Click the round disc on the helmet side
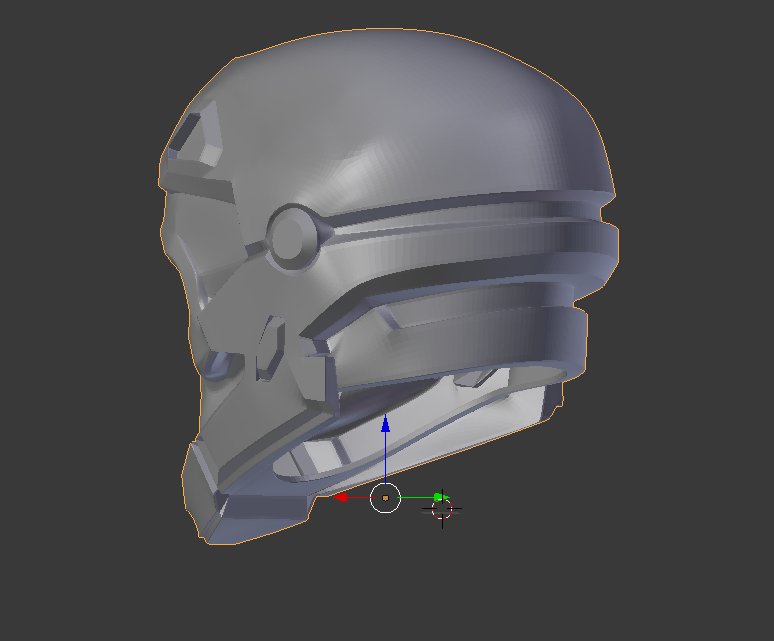 (x=294, y=237)
